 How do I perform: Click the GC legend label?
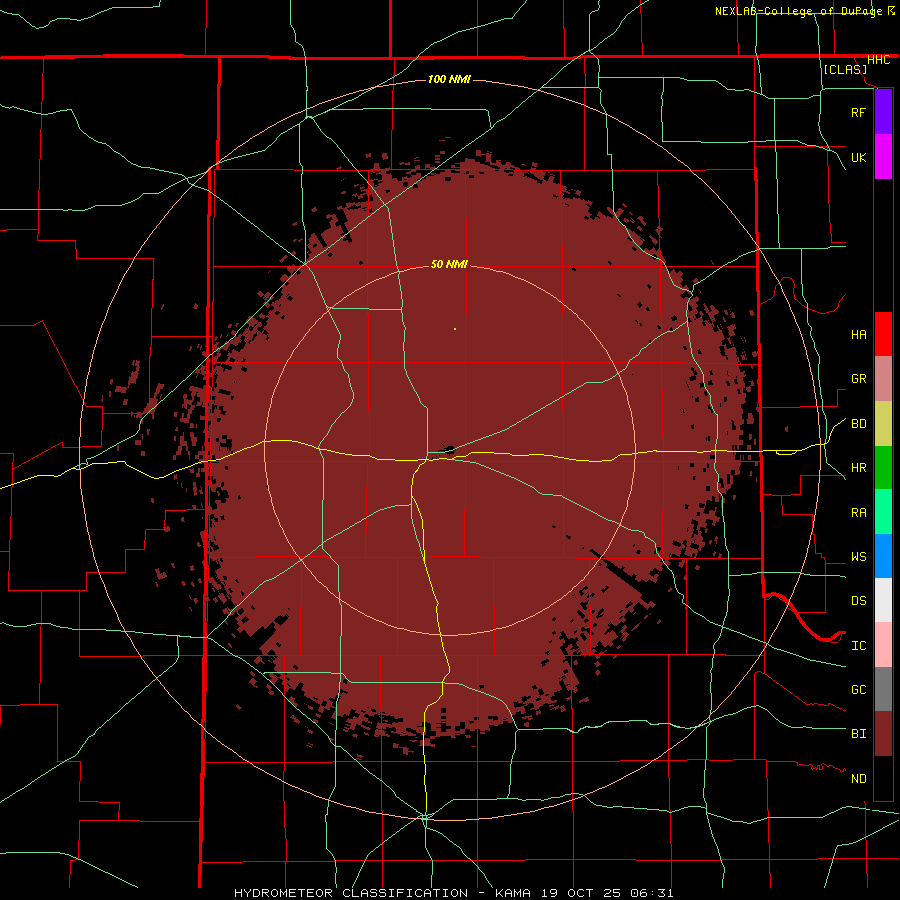coord(858,690)
